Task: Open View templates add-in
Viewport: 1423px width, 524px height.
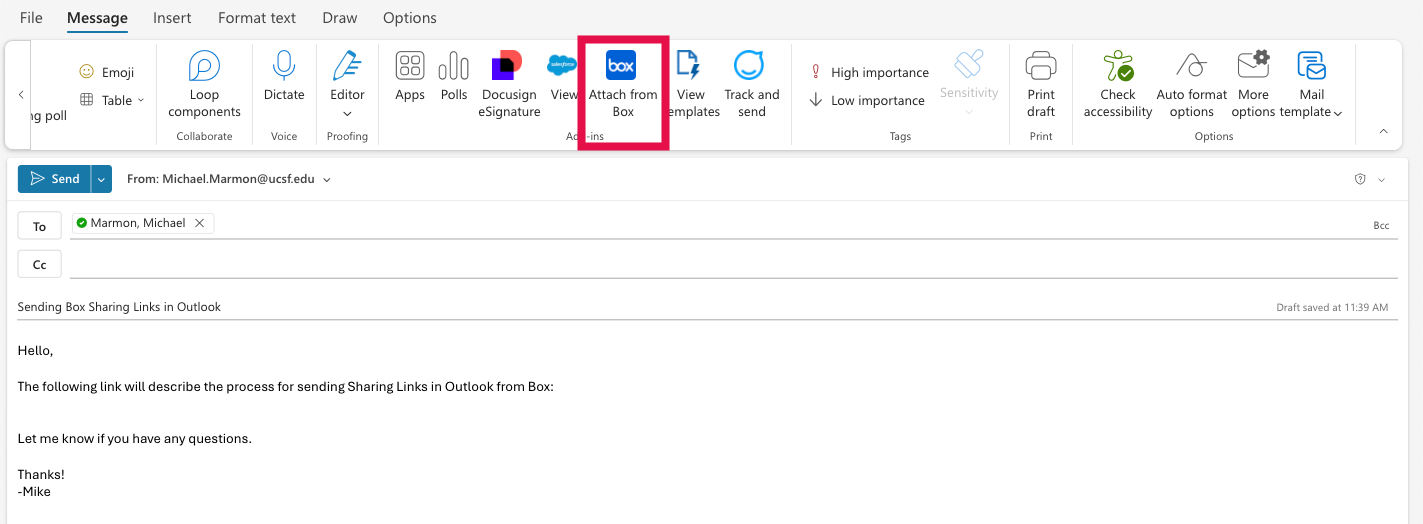Action: pyautogui.click(x=691, y=85)
